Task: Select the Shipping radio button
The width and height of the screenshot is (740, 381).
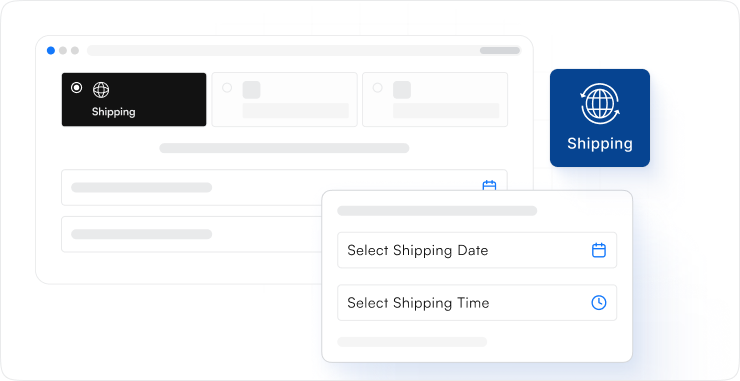Action: point(76,88)
